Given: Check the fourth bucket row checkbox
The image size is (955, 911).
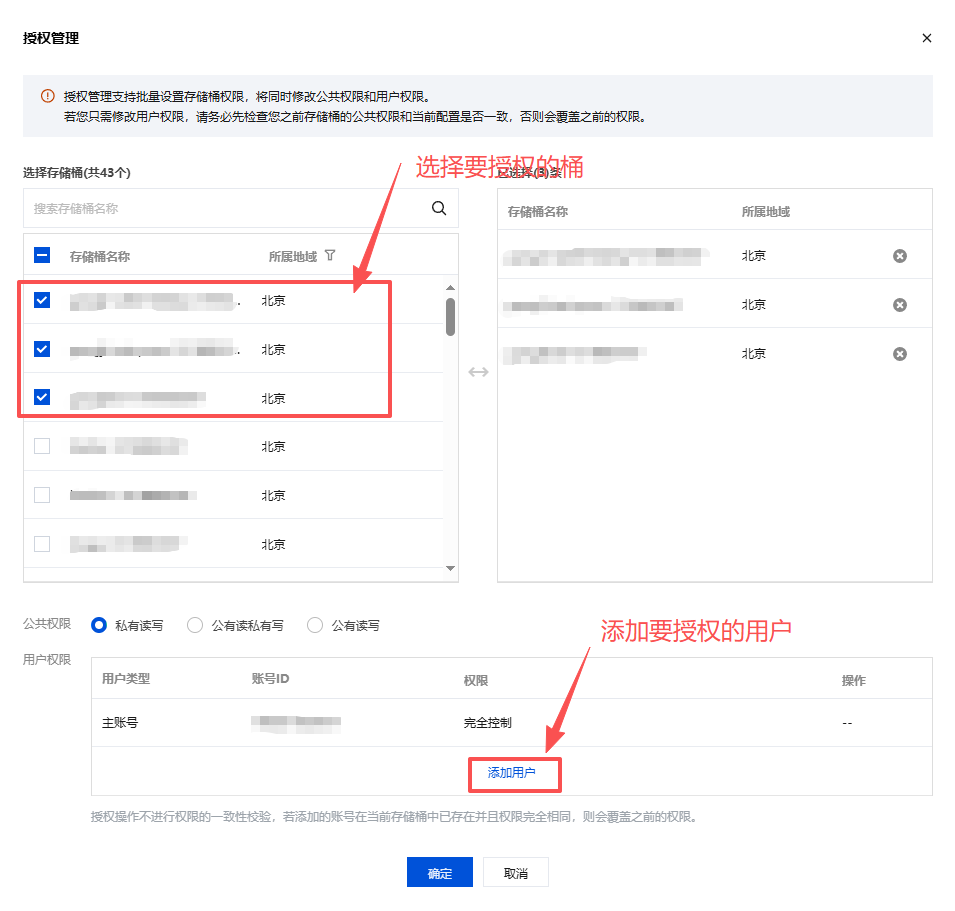Looking at the screenshot, I should [42, 446].
